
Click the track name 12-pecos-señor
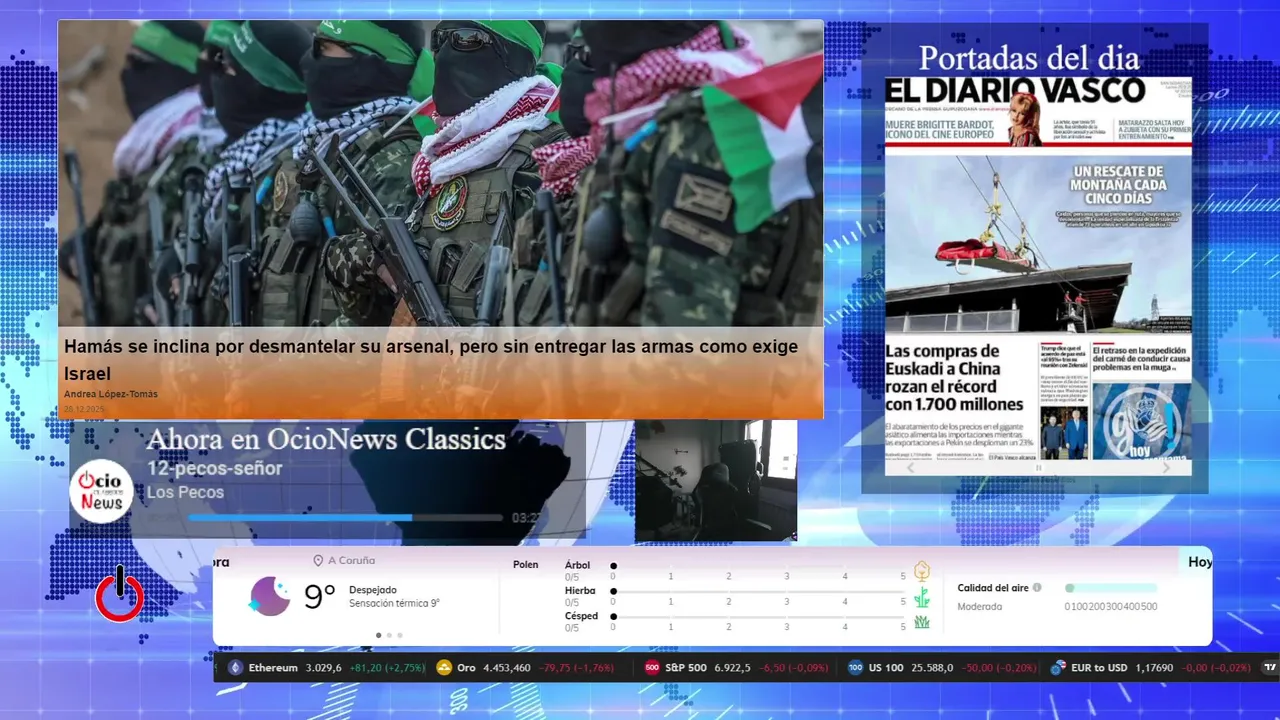coord(215,468)
